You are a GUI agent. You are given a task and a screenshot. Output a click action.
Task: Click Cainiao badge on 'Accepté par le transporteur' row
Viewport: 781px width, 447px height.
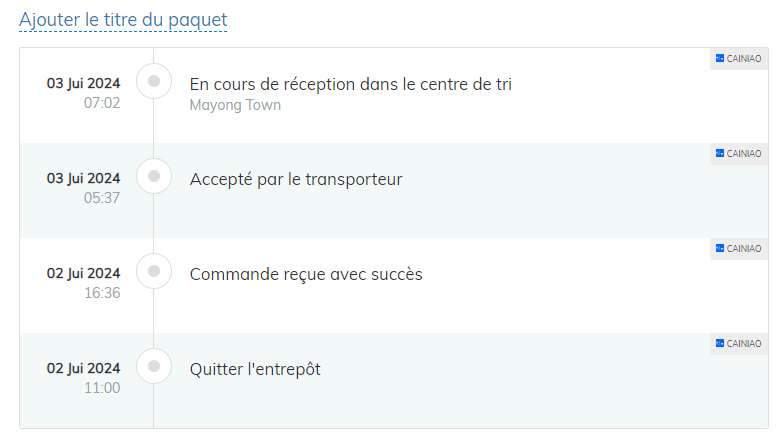(739, 154)
